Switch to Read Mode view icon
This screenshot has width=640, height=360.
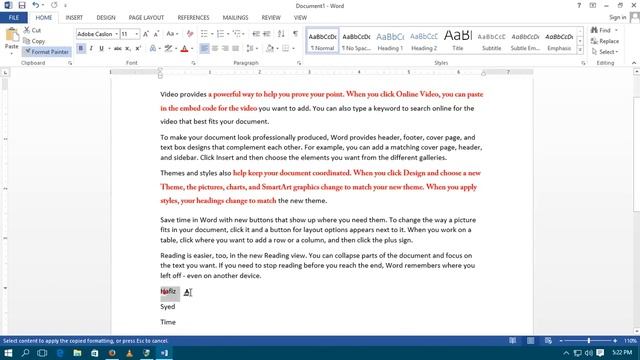[512, 340]
